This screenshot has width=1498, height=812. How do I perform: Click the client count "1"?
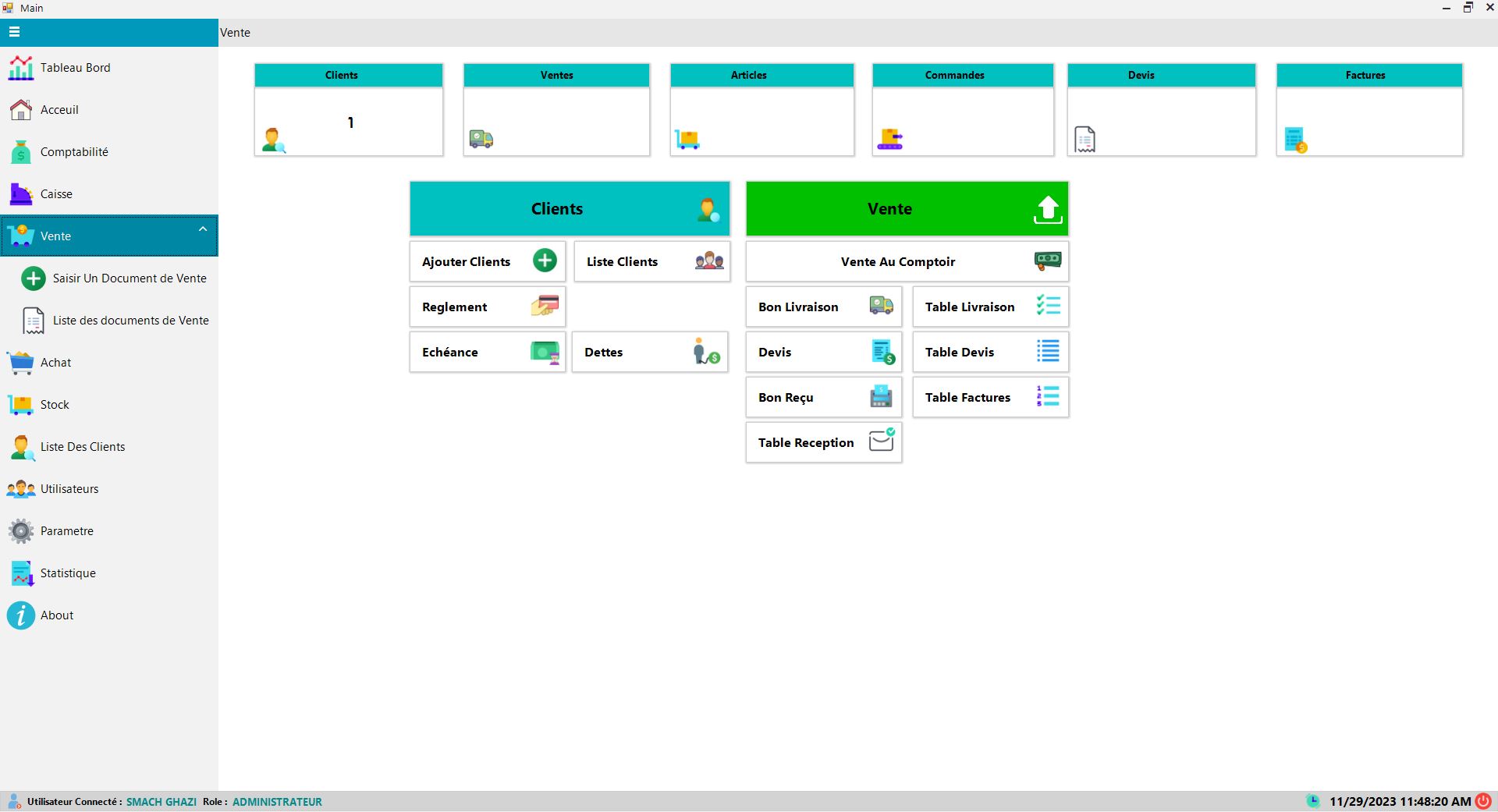[x=350, y=122]
